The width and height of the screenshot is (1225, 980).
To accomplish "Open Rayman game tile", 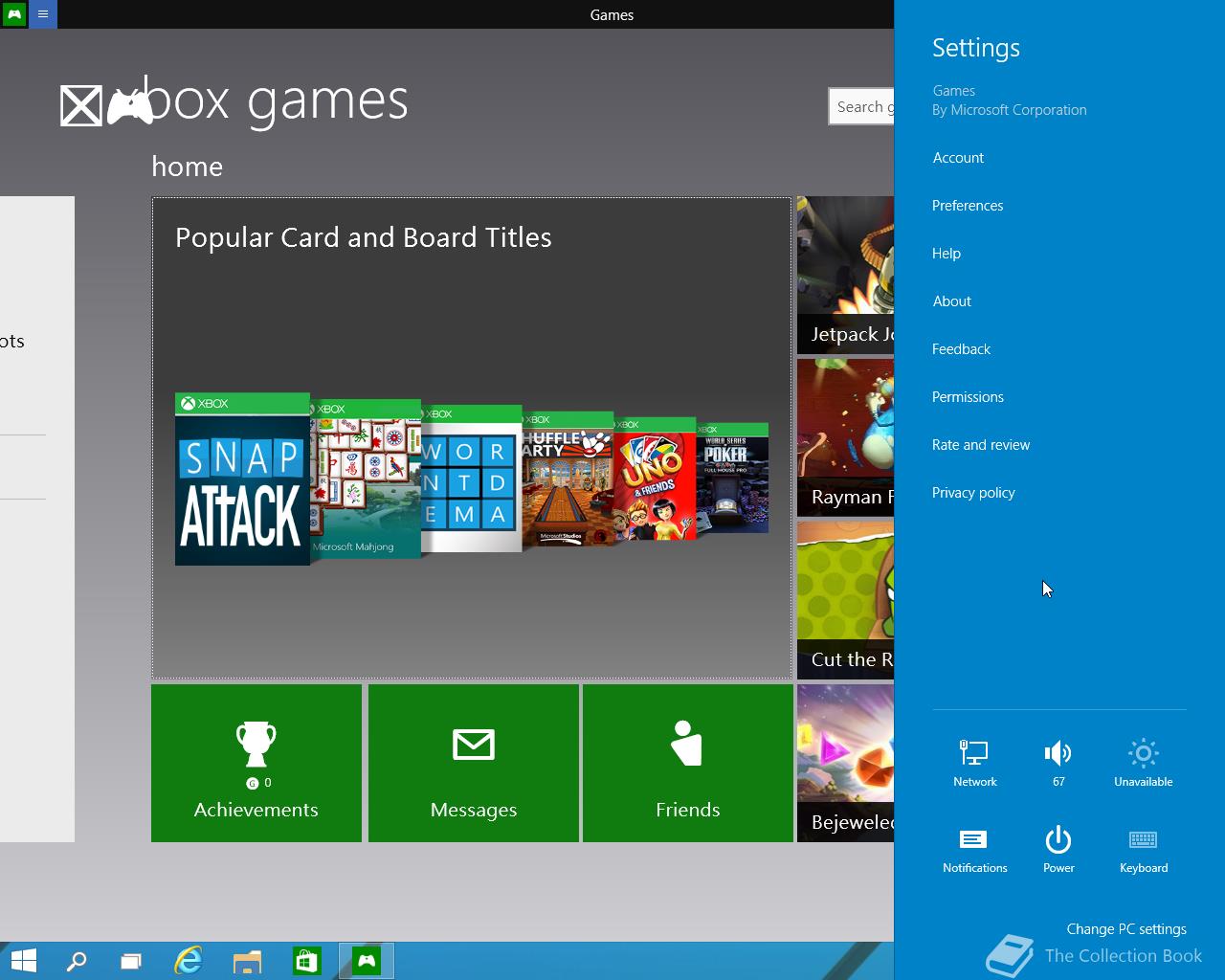I will tap(846, 437).
